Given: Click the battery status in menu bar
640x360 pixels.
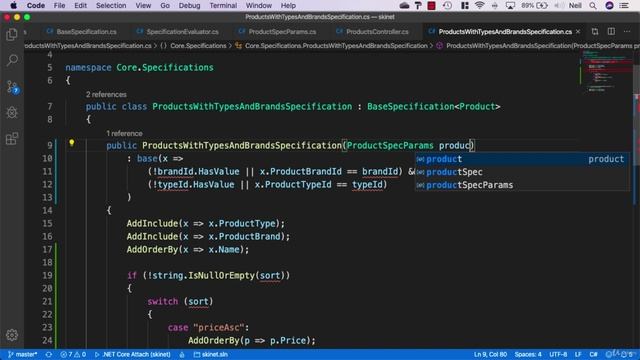Looking at the screenshot, I should [x=534, y=6].
